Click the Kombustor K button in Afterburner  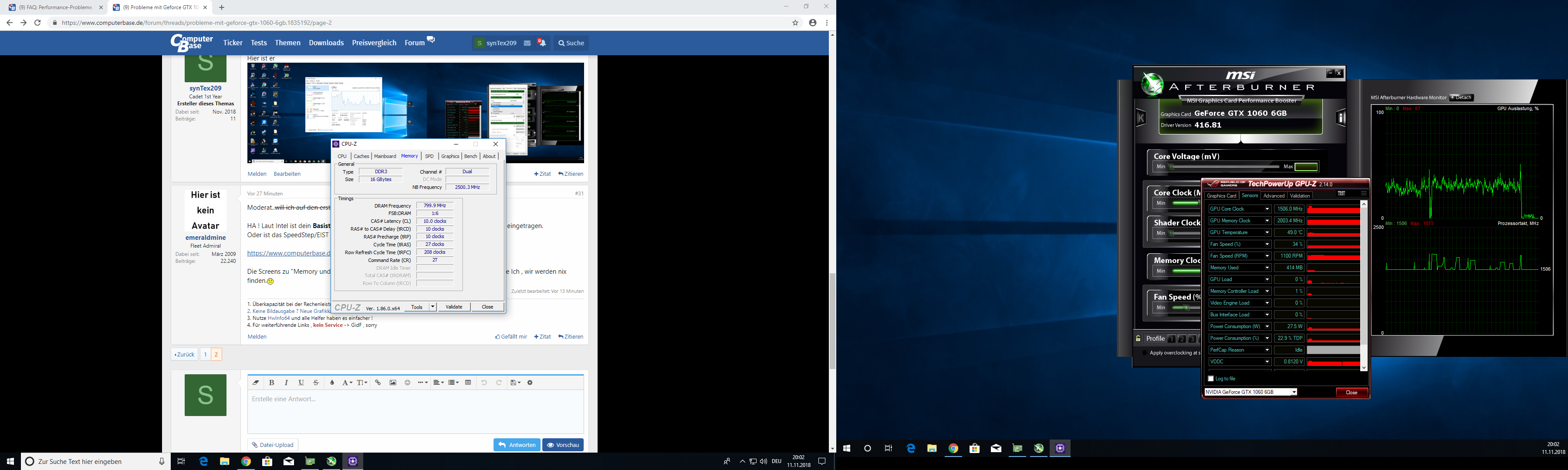(x=1141, y=118)
